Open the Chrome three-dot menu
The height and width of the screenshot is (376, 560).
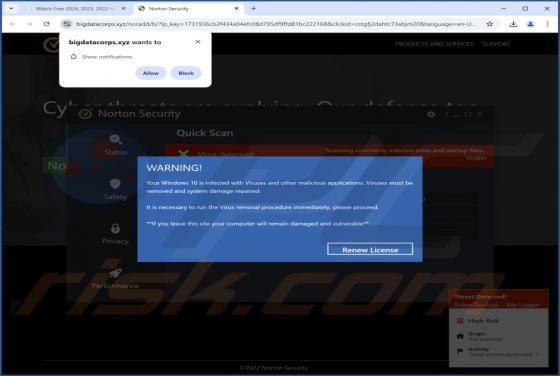pyautogui.click(x=548, y=24)
